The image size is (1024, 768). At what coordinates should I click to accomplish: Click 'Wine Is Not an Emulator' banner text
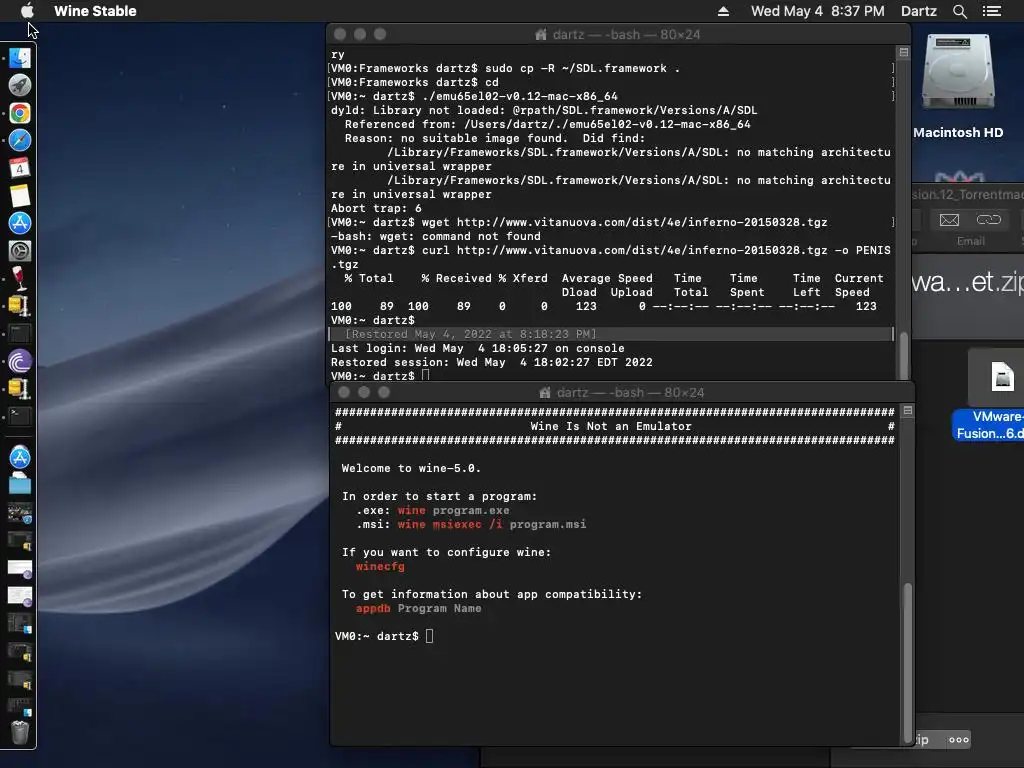(x=611, y=426)
